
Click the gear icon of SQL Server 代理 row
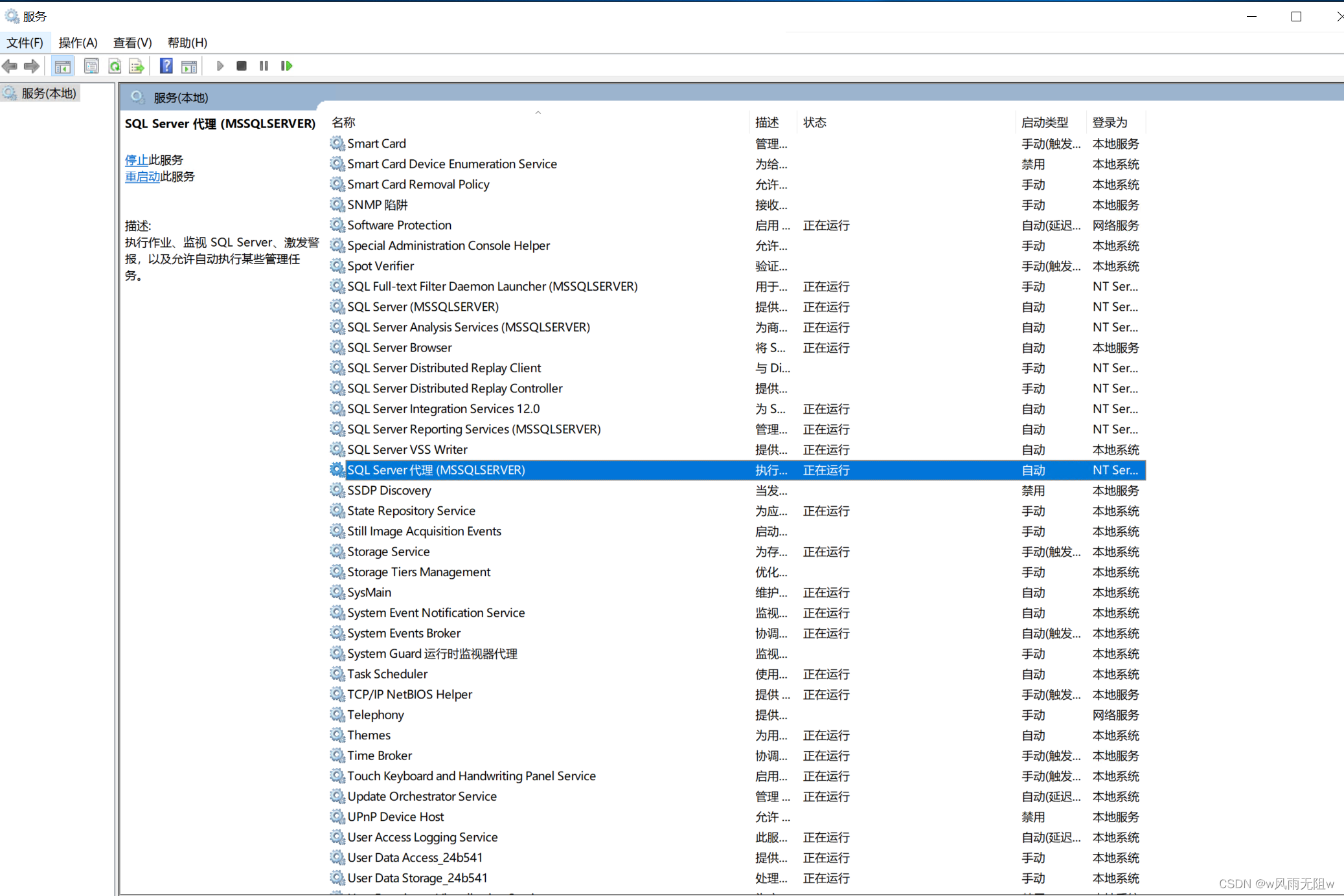point(337,470)
